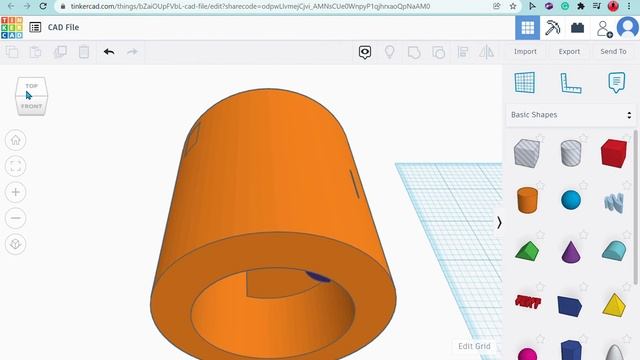Toggle orthographic perspective view cube icon
Image resolution: width=640 pixels, height=360 pixels.
click(x=16, y=244)
